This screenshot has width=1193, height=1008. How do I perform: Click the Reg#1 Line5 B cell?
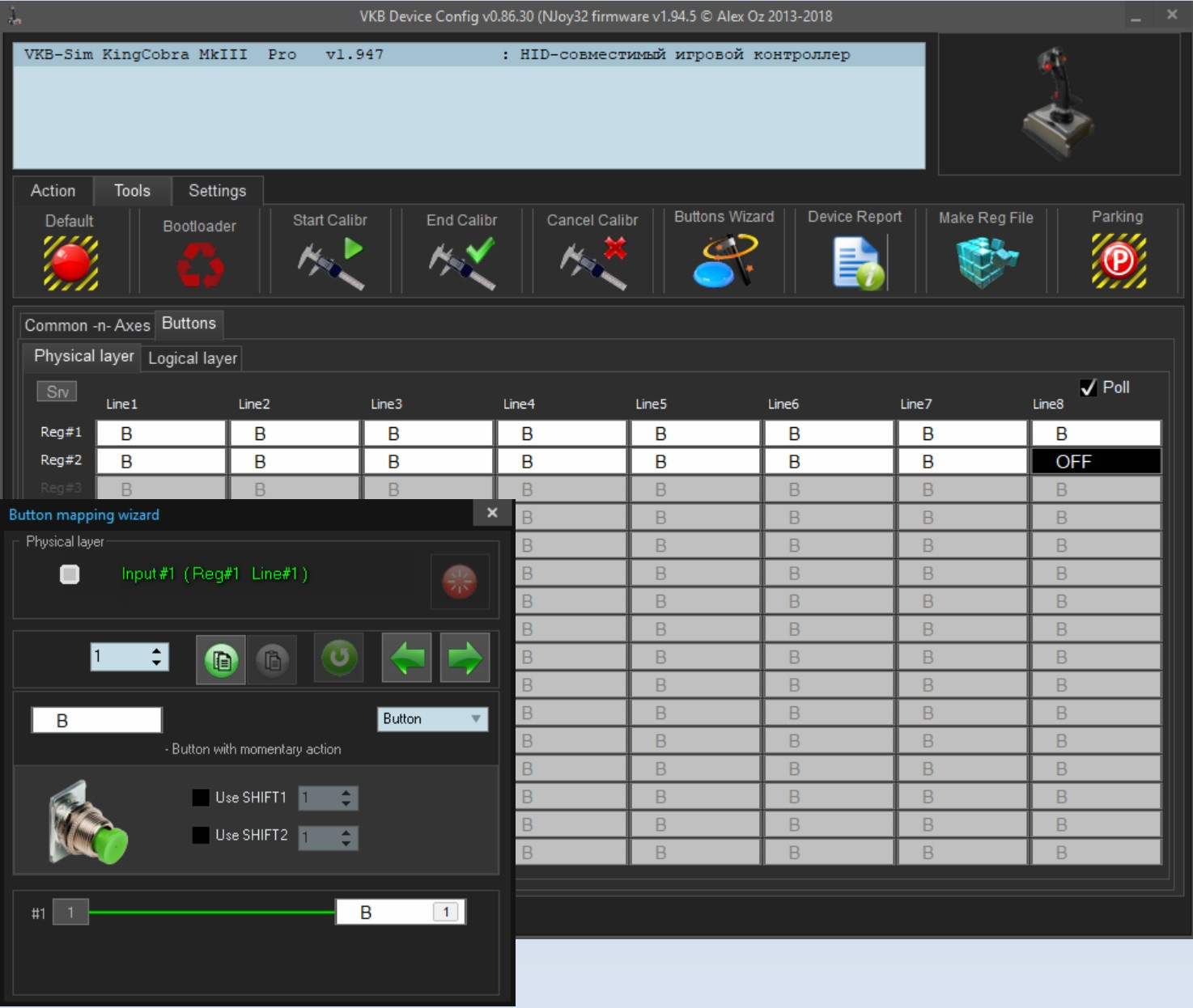pyautogui.click(x=695, y=434)
